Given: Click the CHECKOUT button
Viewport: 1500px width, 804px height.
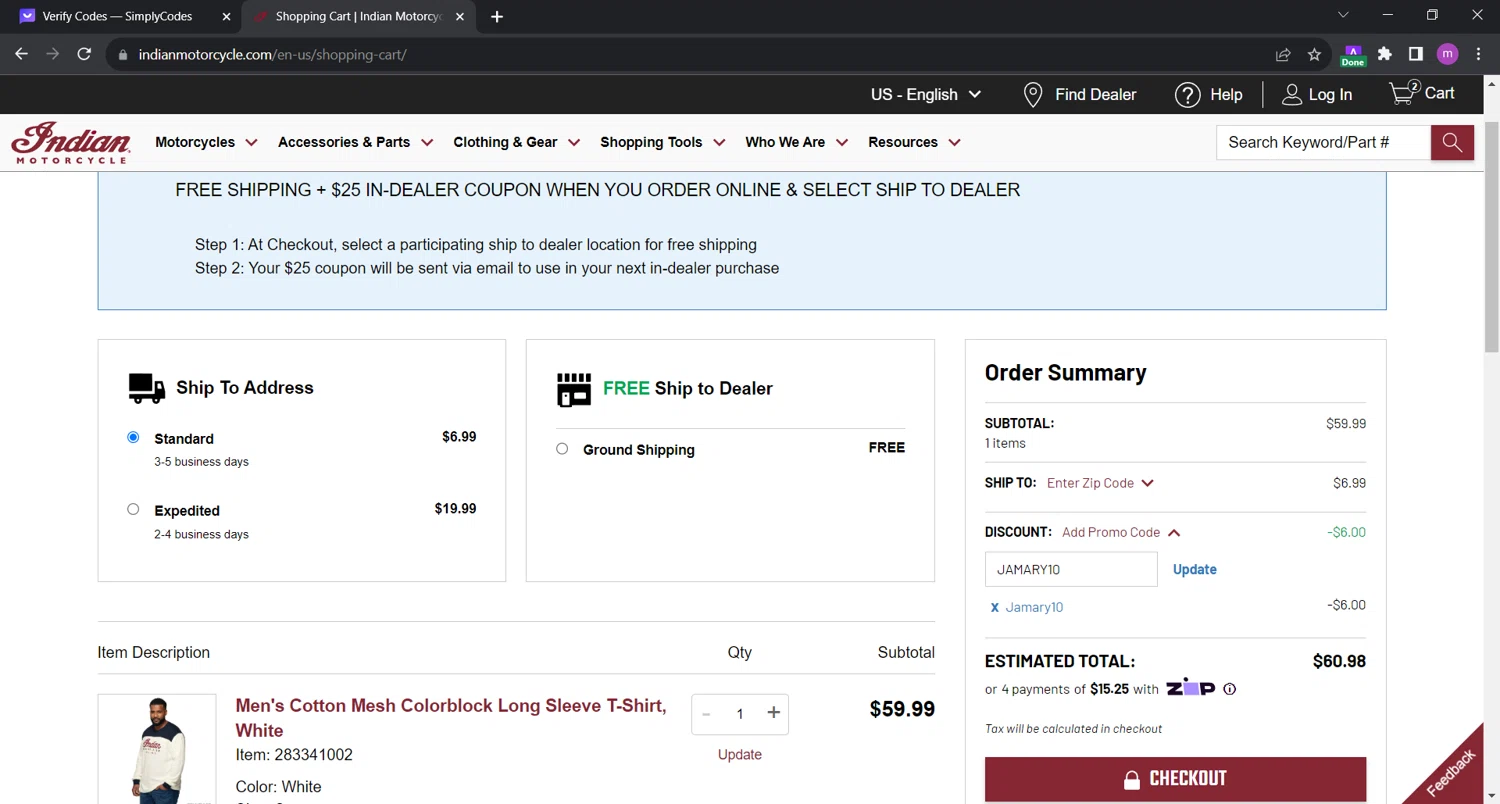Looking at the screenshot, I should [1175, 779].
